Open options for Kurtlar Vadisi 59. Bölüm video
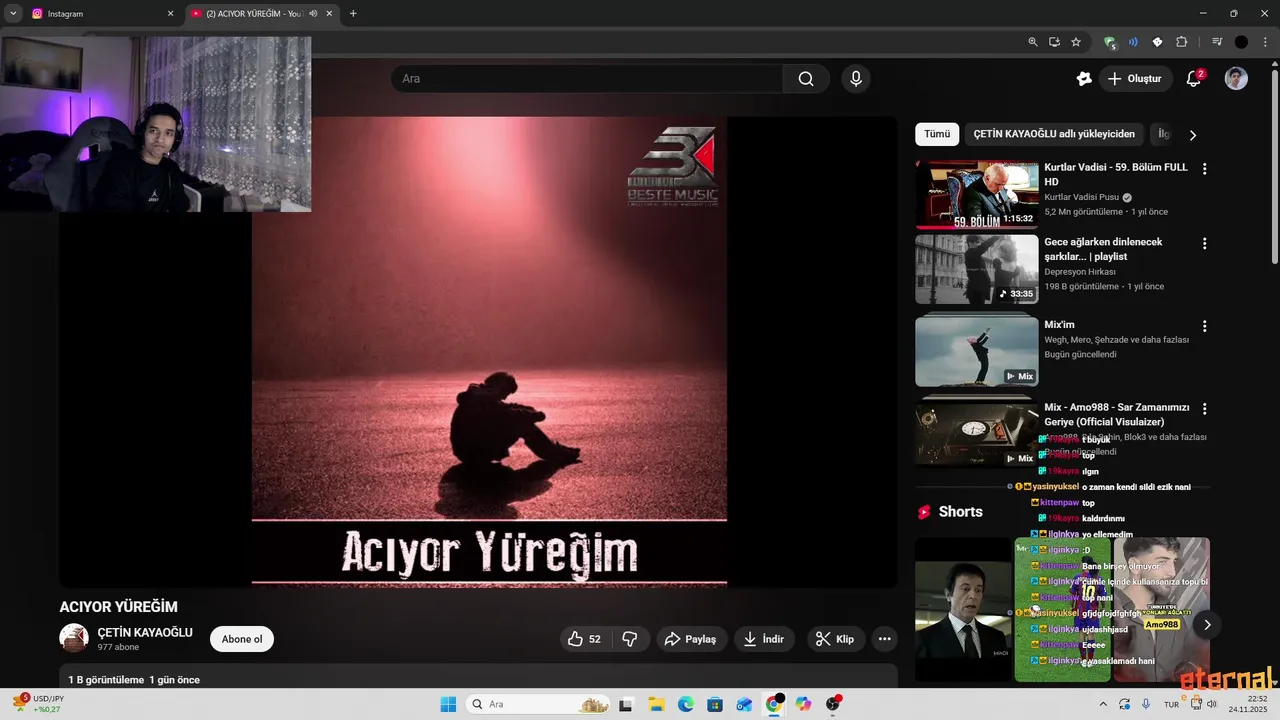 [x=1204, y=169]
